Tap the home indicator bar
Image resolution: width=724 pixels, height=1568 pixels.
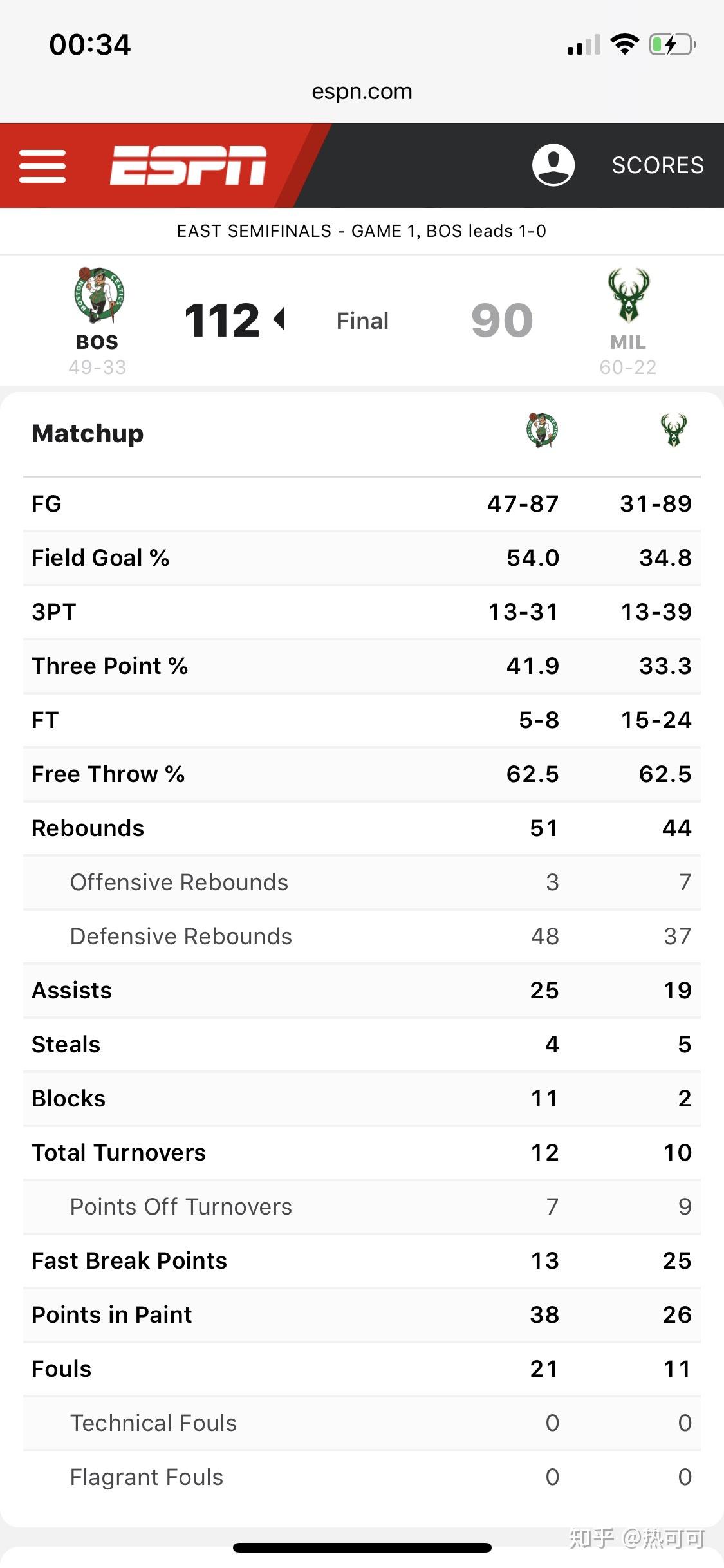point(362,1547)
